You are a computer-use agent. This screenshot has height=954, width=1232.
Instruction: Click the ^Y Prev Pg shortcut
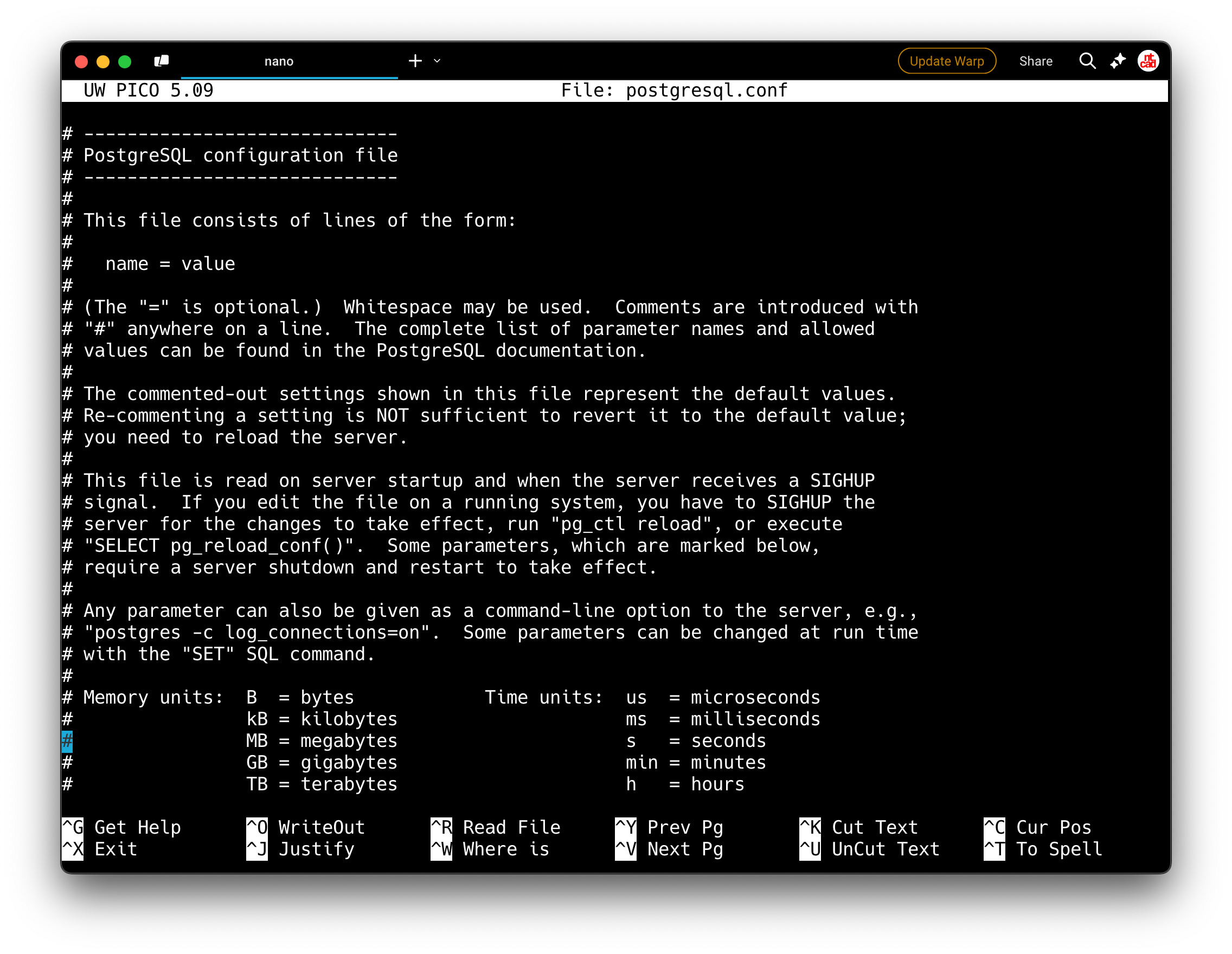coord(669,827)
